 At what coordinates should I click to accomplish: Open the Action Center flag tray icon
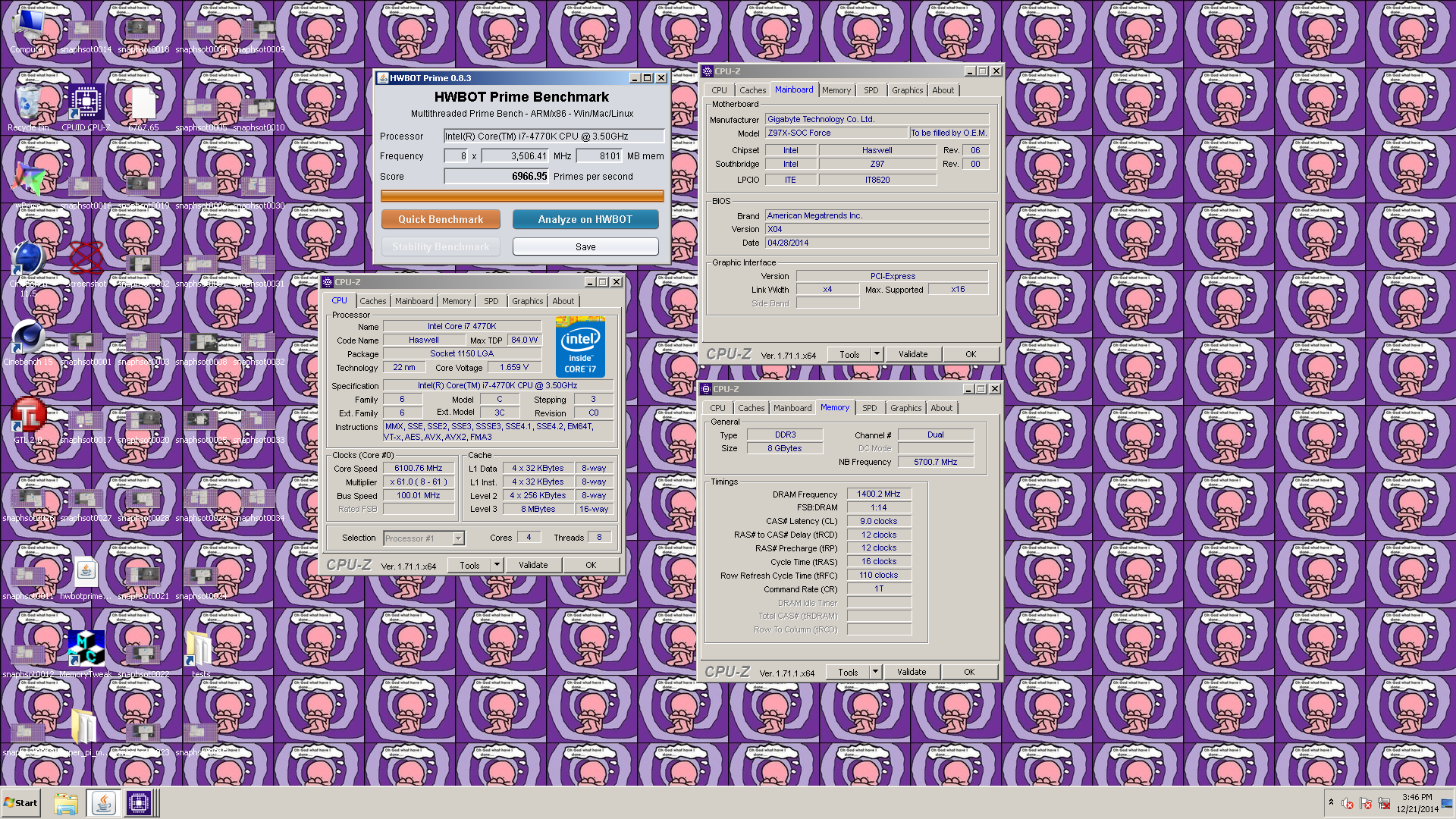click(1366, 804)
